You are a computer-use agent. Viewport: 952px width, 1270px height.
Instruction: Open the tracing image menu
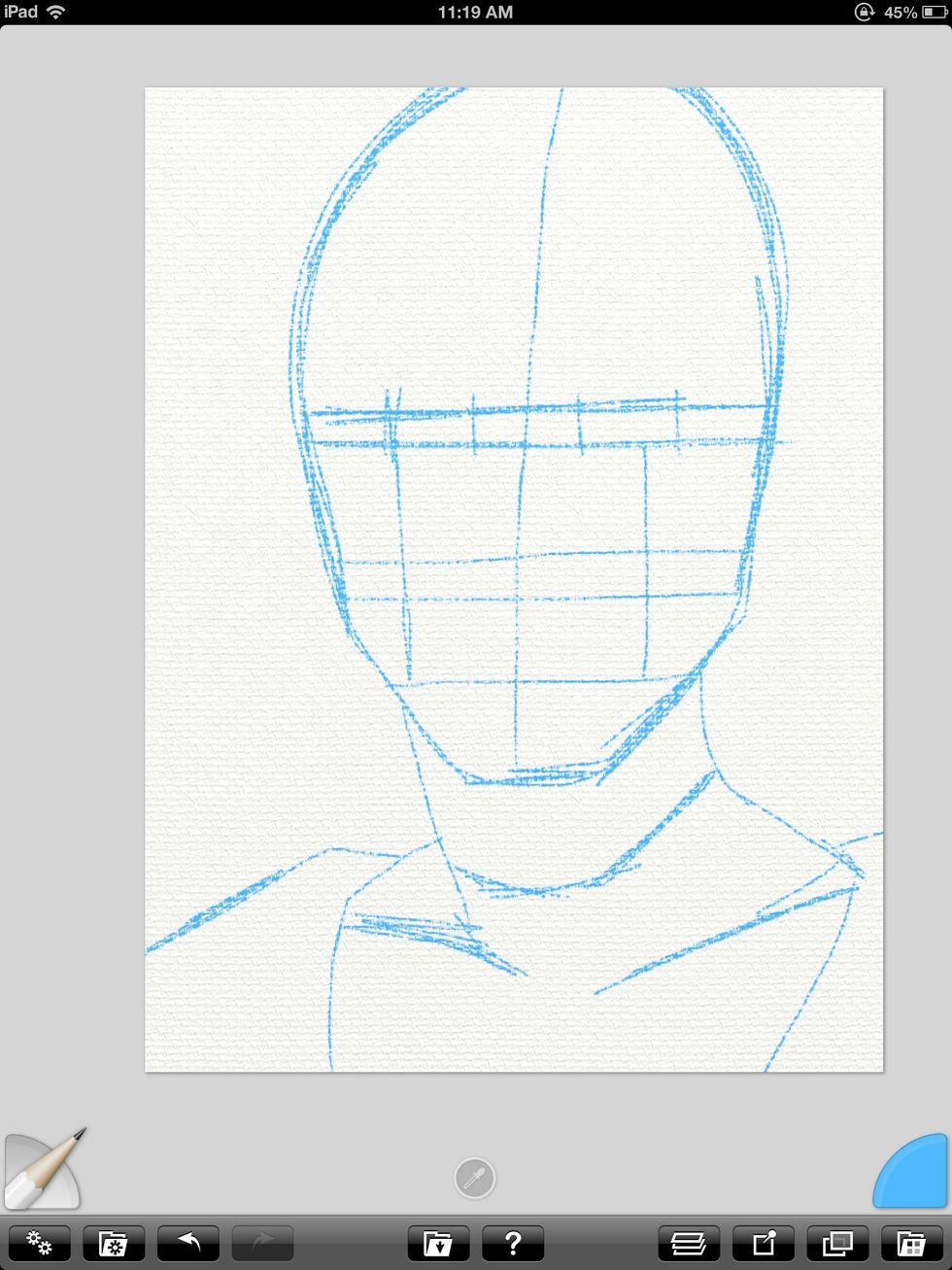[837, 1243]
